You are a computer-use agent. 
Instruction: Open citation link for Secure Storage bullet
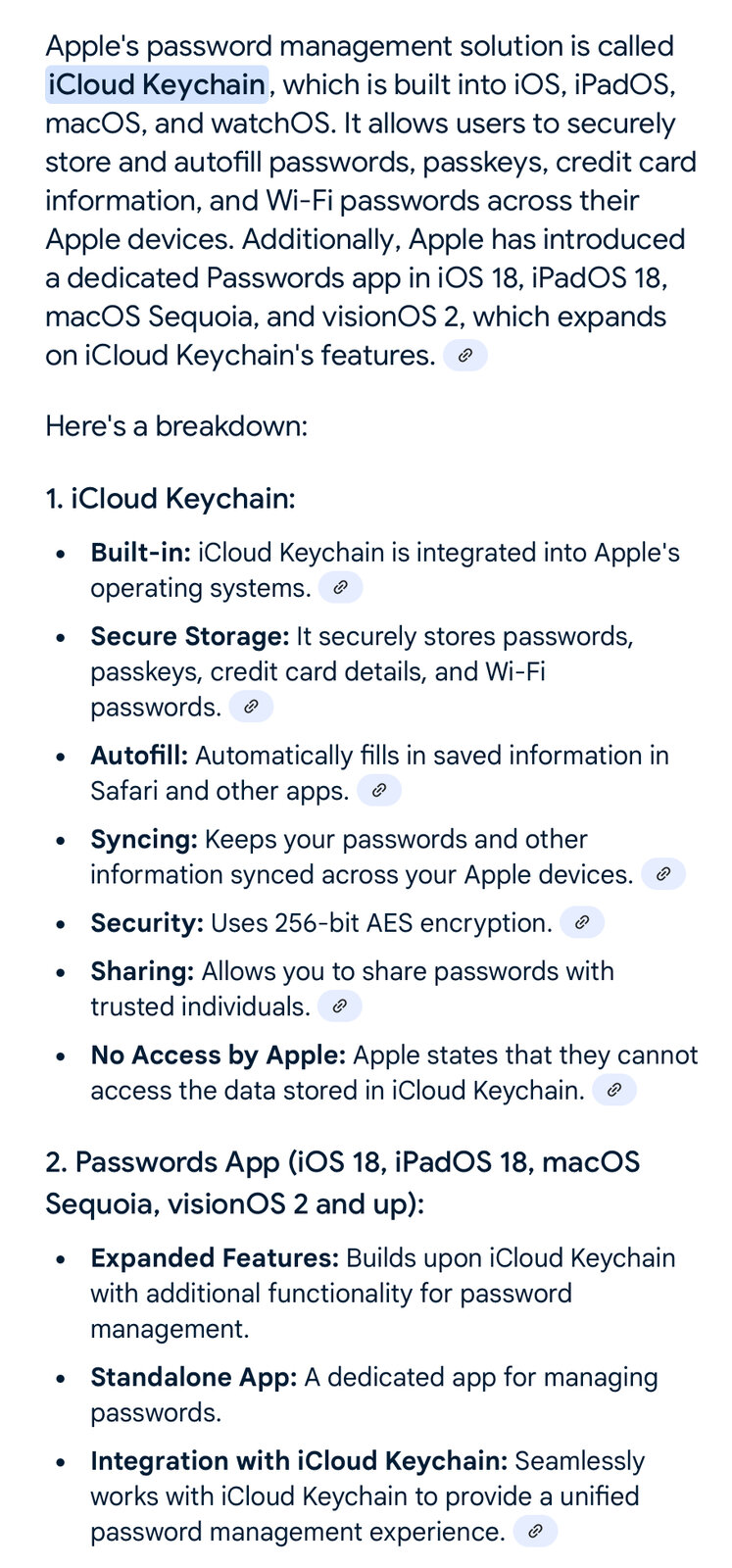[x=251, y=707]
